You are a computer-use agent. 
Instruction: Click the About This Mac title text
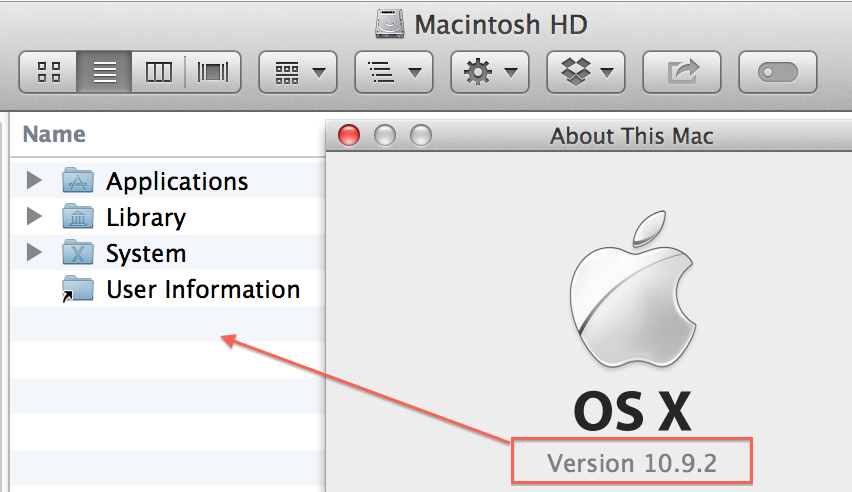click(631, 136)
